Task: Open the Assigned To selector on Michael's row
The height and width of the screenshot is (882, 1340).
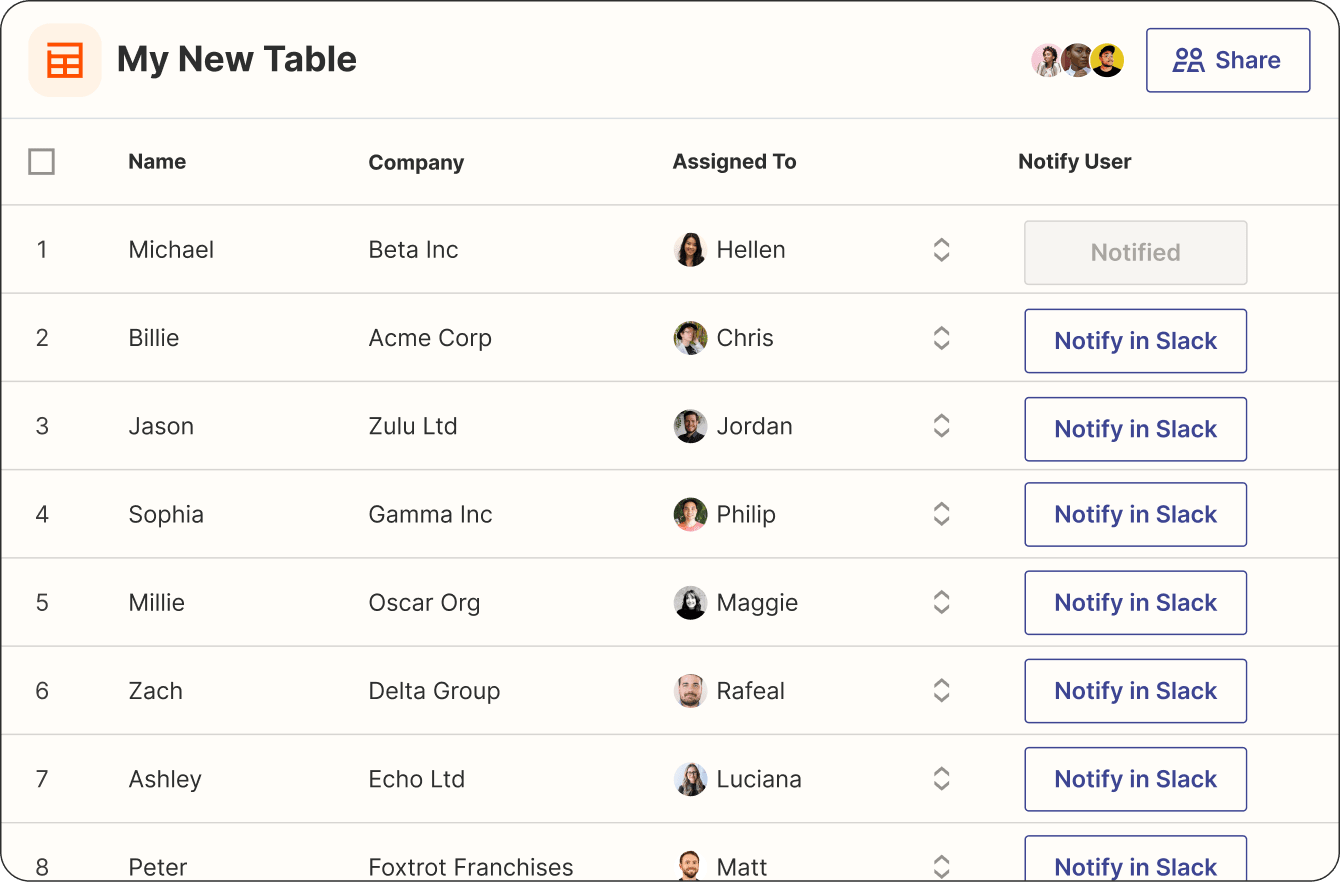Action: [x=941, y=249]
